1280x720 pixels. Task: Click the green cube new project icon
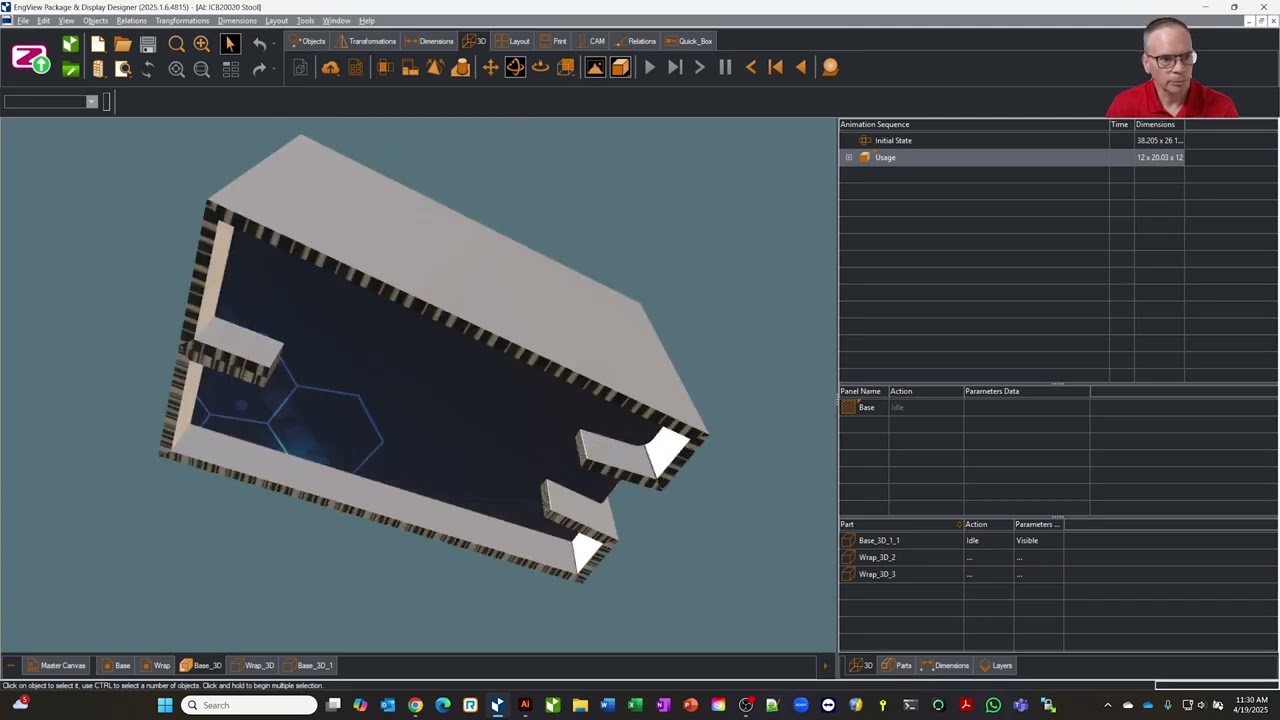click(x=70, y=44)
